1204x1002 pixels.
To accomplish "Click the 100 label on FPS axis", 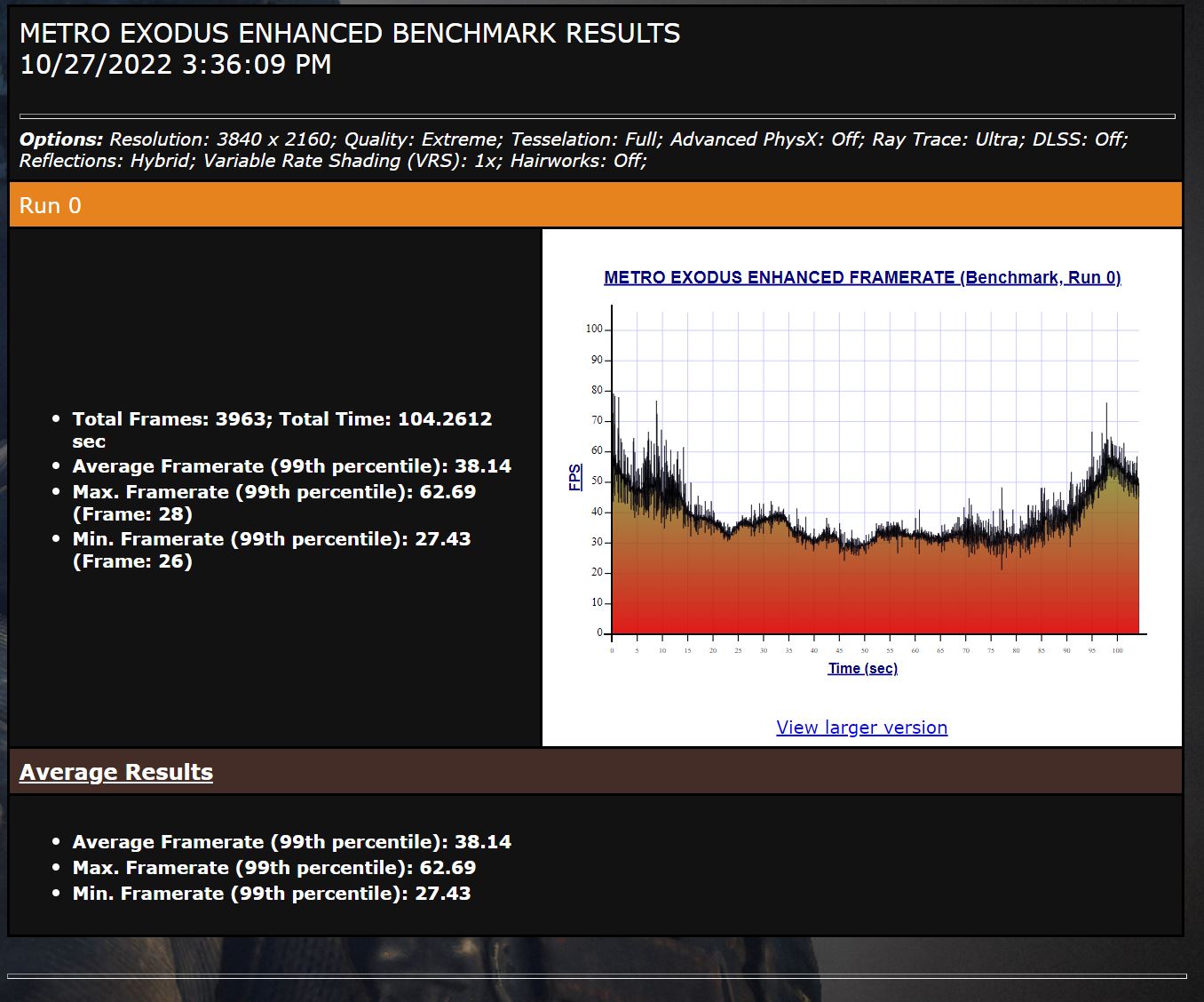I will point(593,329).
